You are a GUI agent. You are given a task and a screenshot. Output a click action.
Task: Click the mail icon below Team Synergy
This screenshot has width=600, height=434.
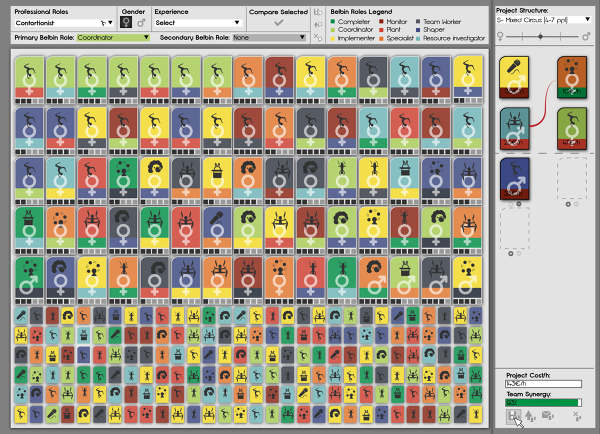[x=548, y=415]
